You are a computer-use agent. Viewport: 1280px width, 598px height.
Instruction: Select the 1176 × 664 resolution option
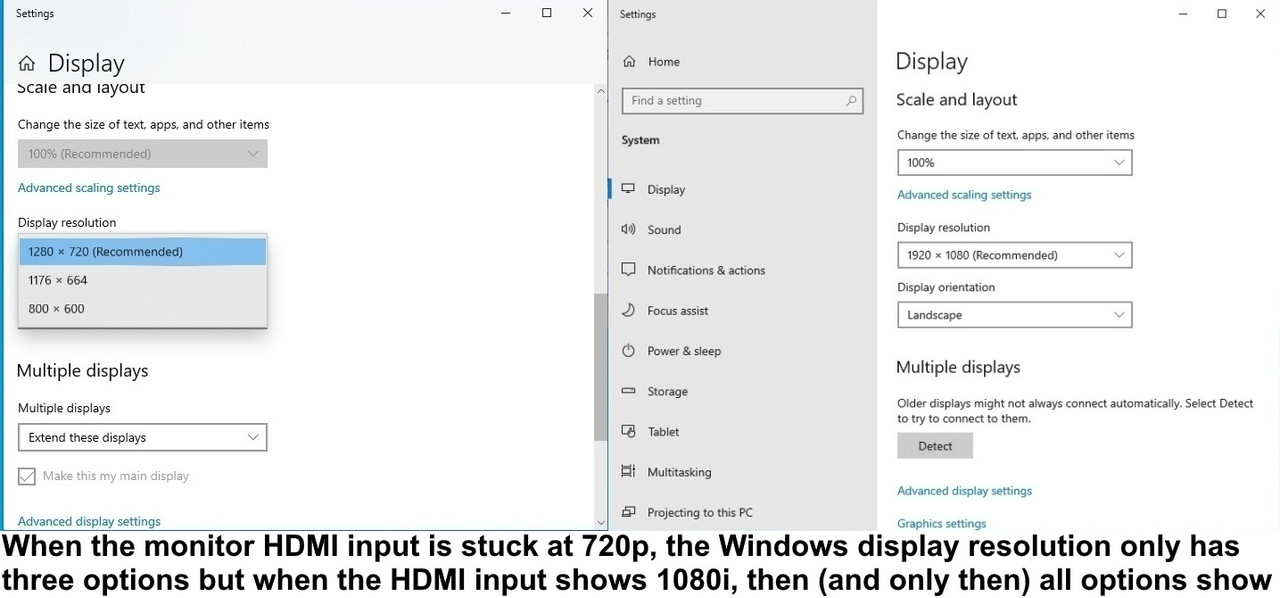click(142, 280)
